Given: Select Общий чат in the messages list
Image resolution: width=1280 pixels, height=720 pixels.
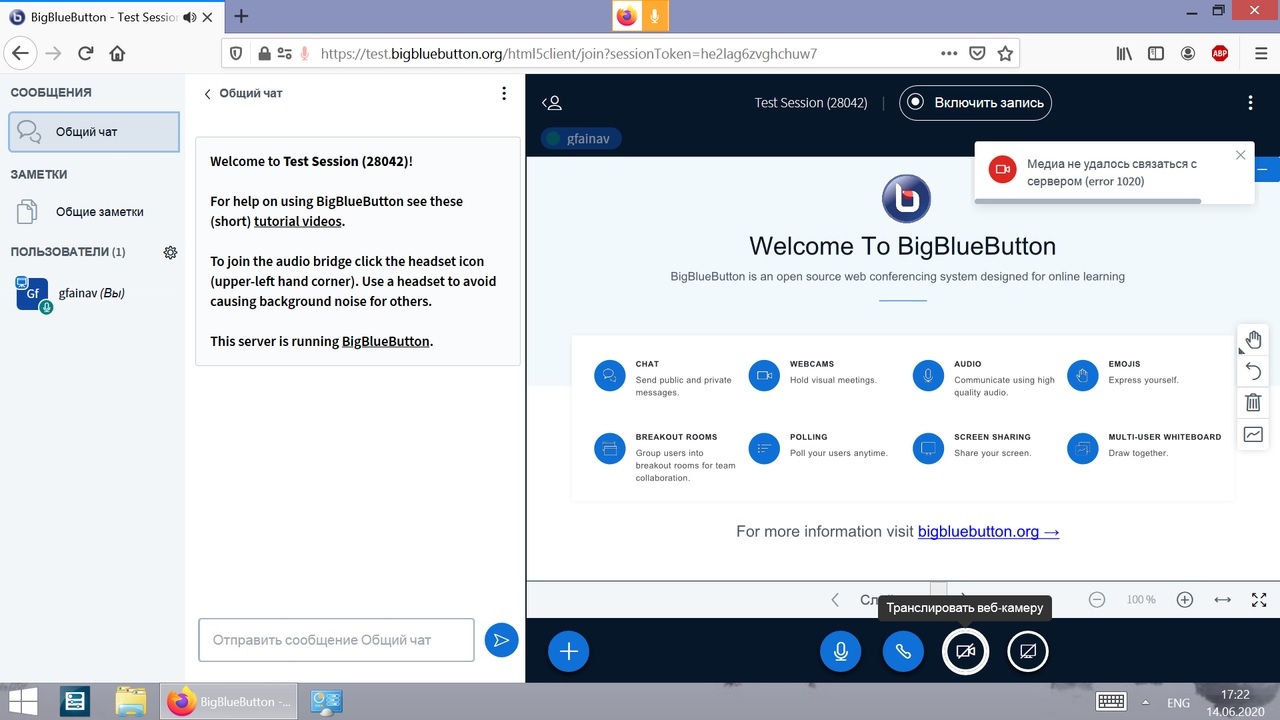Looking at the screenshot, I should (x=94, y=132).
